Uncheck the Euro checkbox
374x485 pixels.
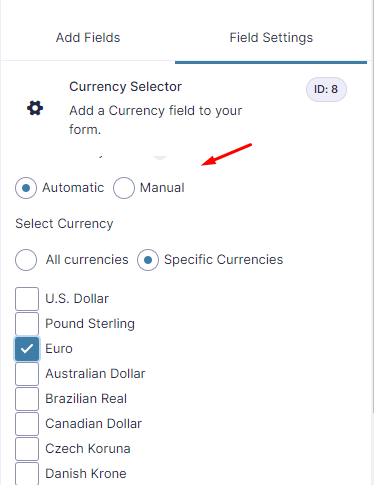coord(27,349)
